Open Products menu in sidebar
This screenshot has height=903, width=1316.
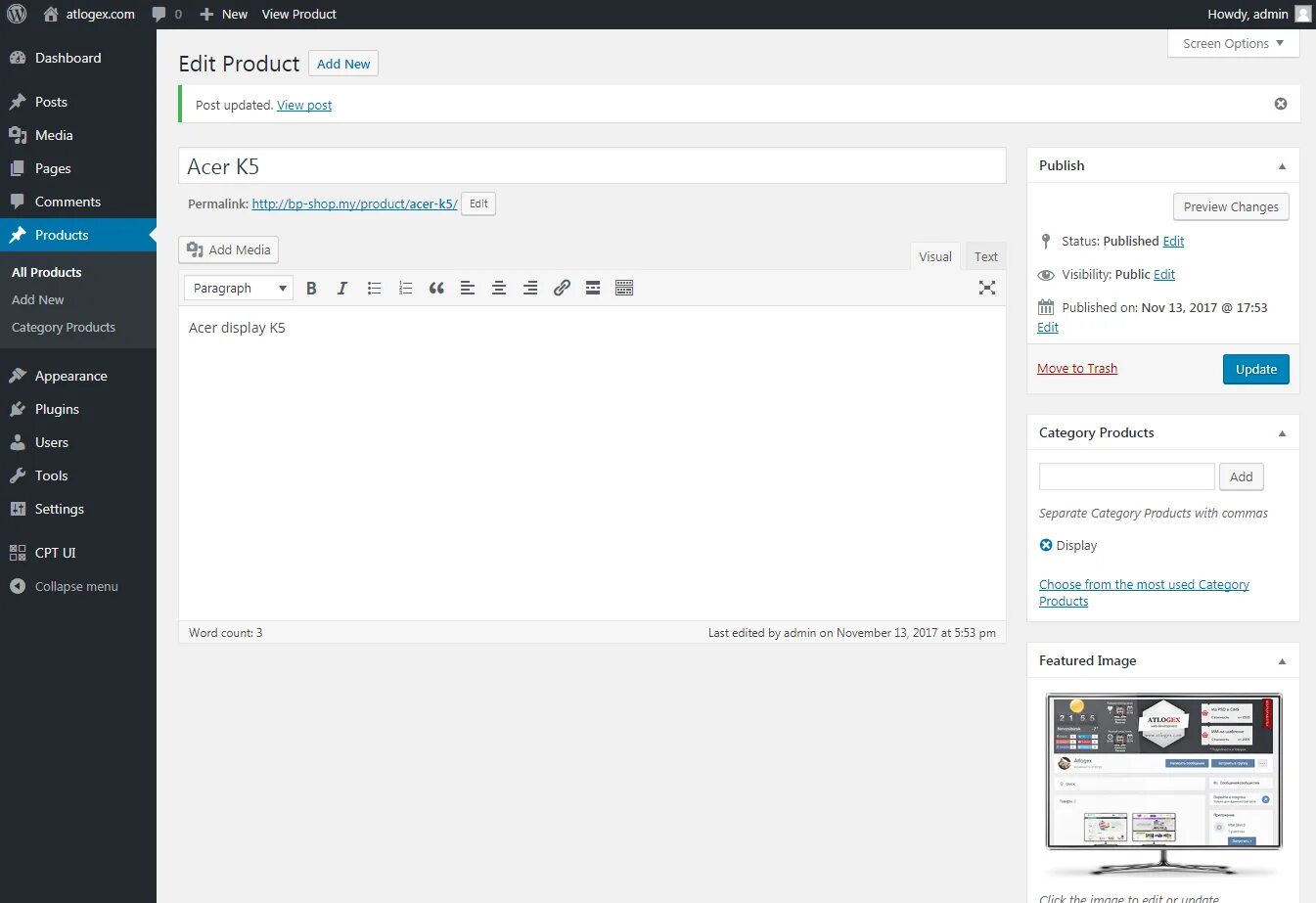coord(78,235)
